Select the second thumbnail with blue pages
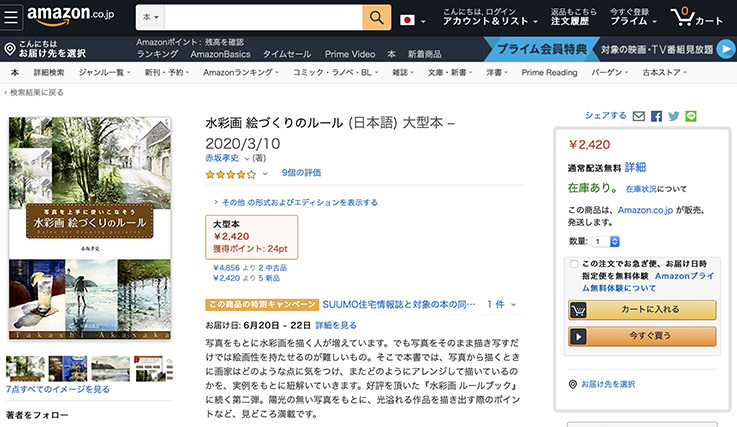737x427 pixels. point(68,368)
